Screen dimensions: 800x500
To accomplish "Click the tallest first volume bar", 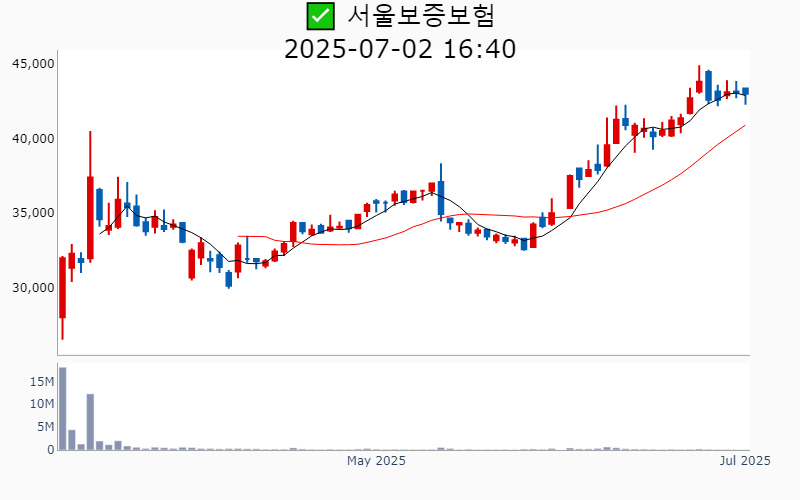I will (63, 409).
